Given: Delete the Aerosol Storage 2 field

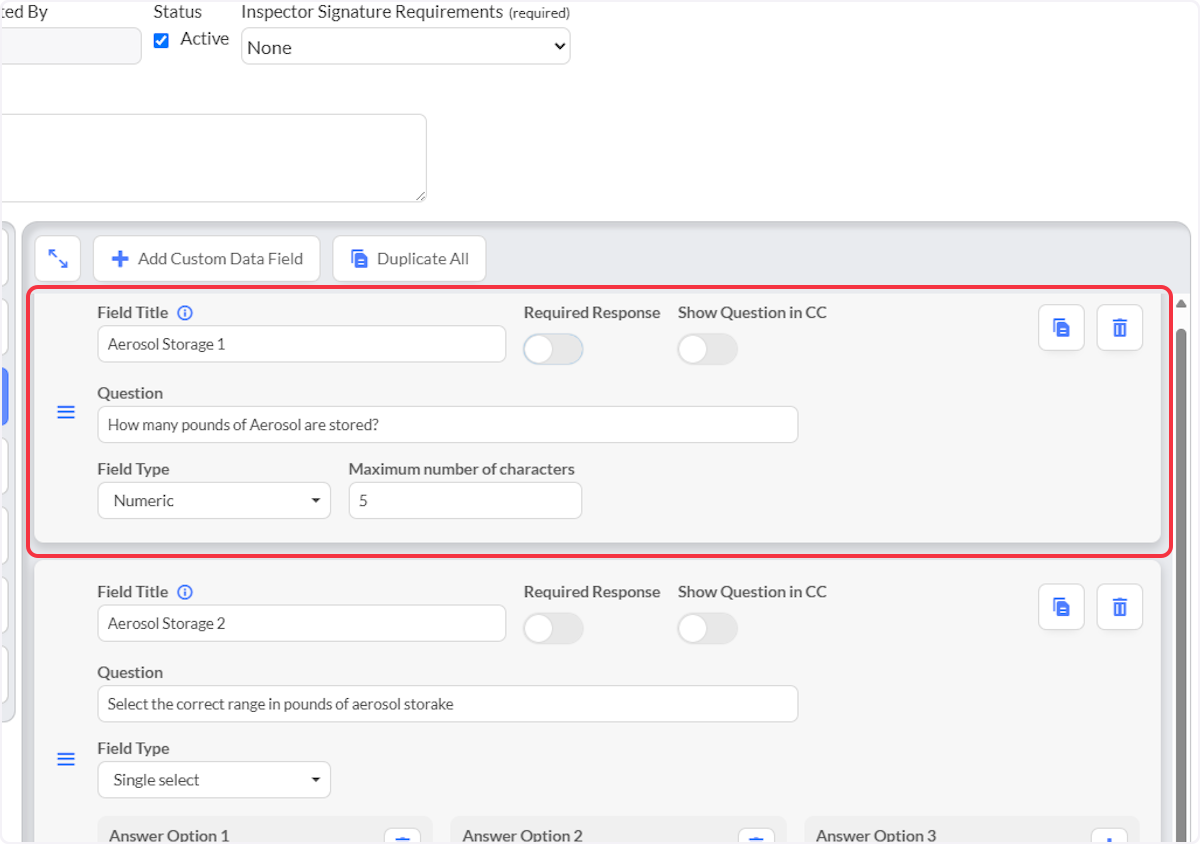Looking at the screenshot, I should (x=1120, y=607).
